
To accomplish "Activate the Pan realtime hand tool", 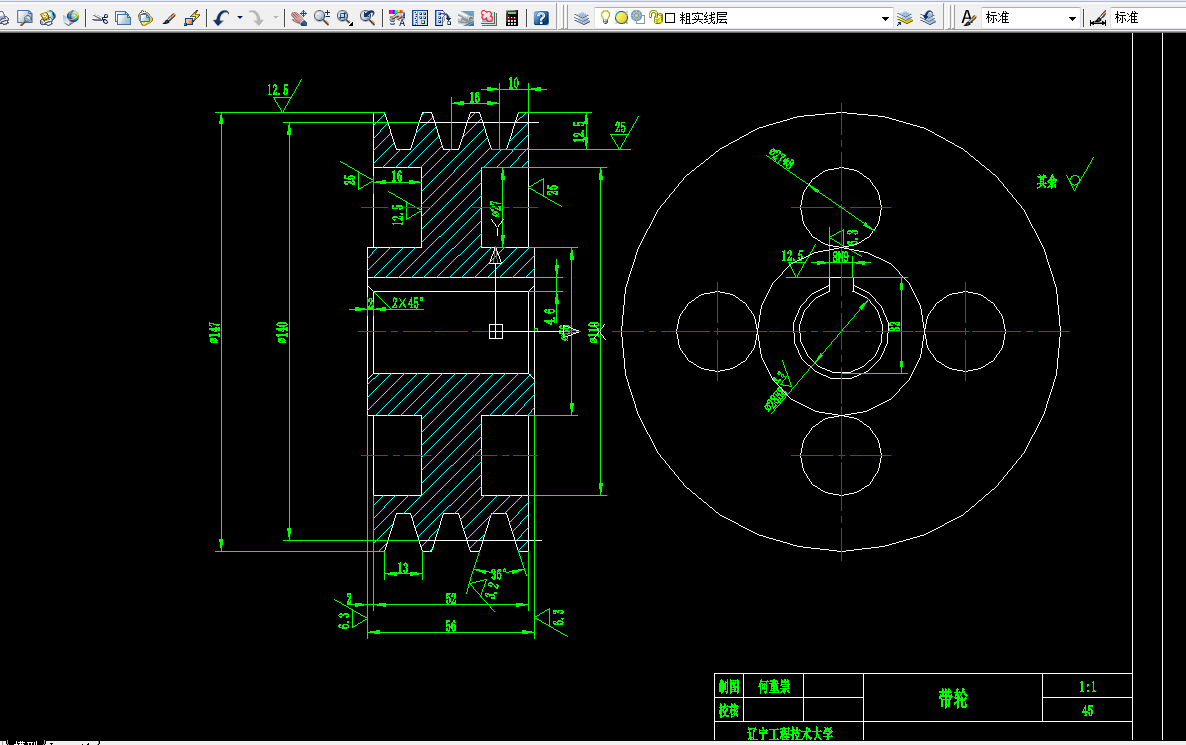I will click(x=299, y=17).
